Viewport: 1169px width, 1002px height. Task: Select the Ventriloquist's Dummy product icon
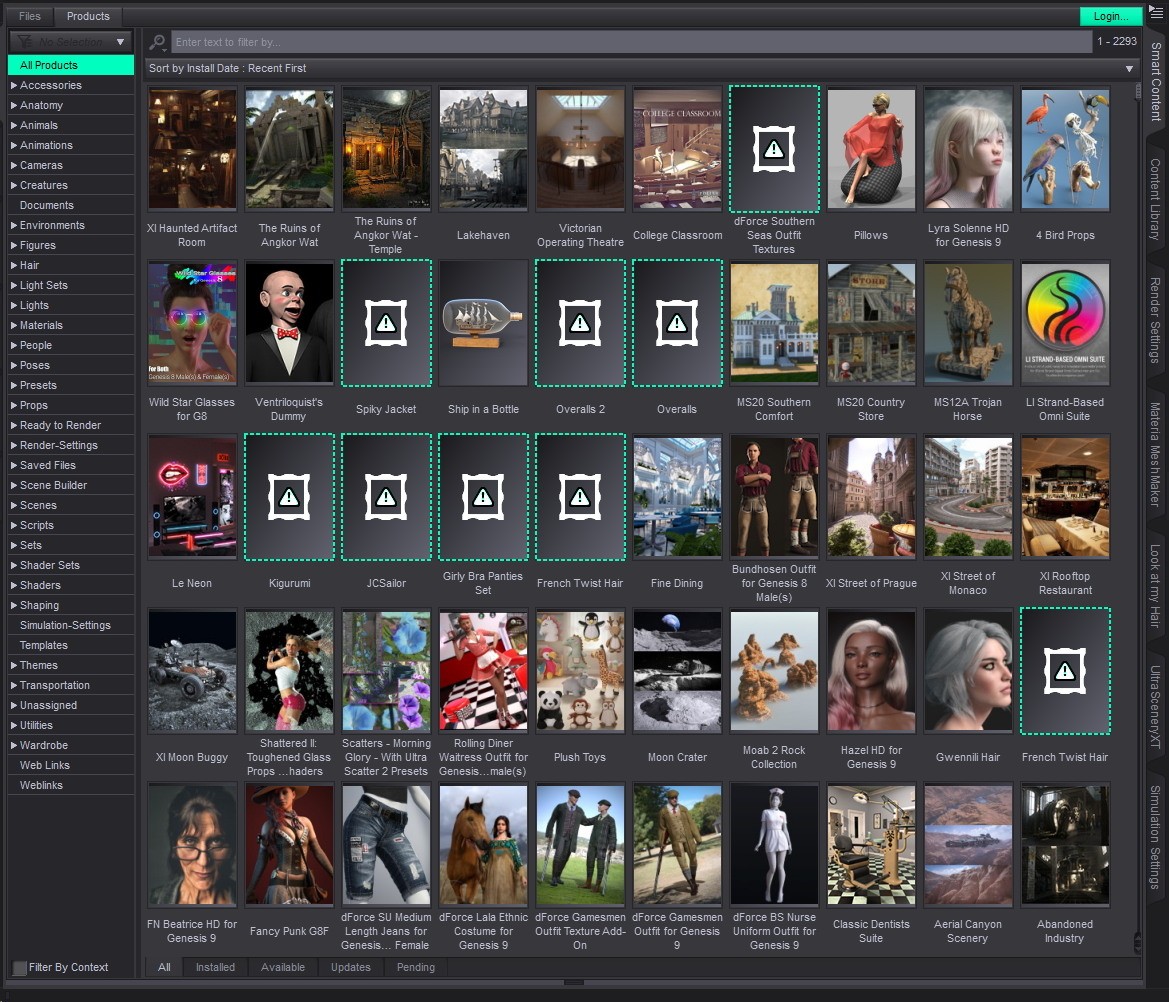289,323
